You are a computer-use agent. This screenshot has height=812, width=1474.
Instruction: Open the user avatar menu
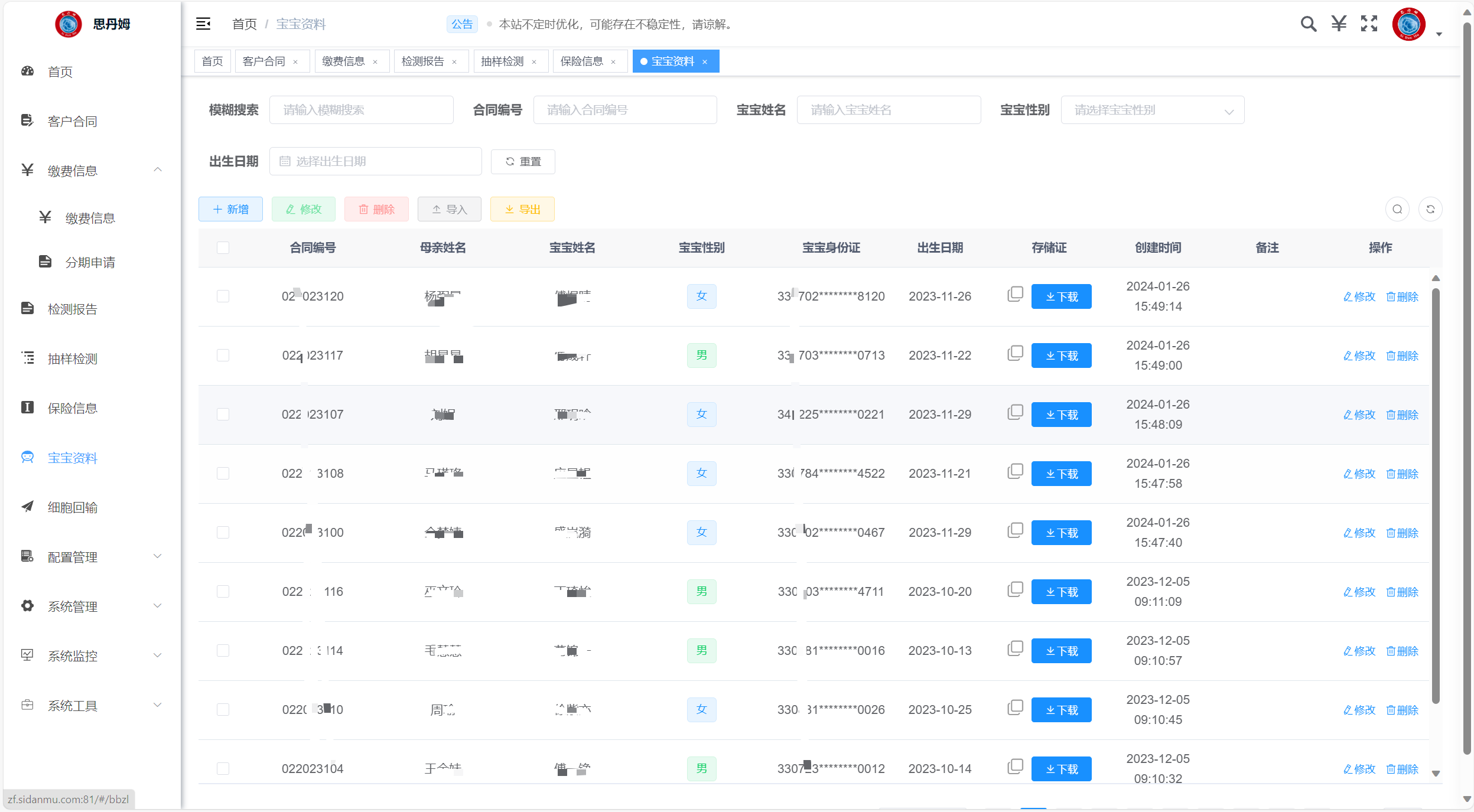click(x=1409, y=24)
